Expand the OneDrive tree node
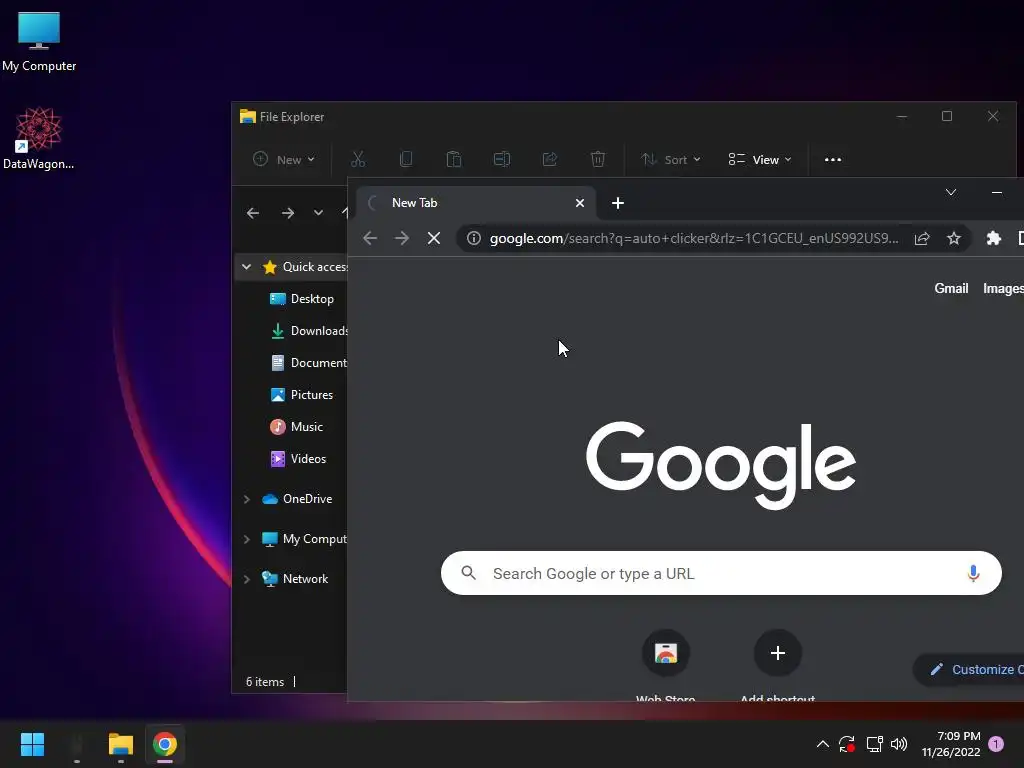Viewport: 1024px width, 768px height. 246,499
